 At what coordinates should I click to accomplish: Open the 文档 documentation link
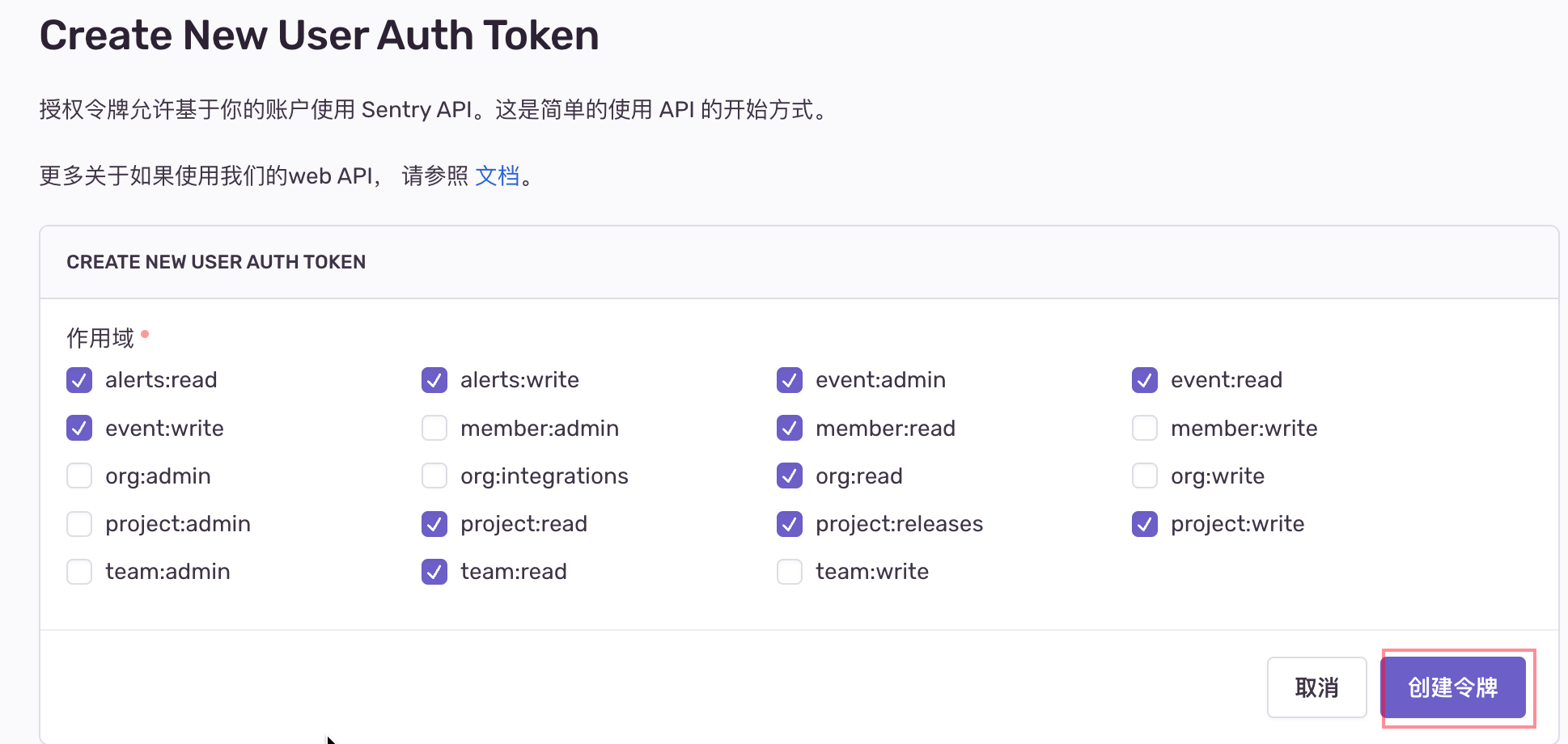click(498, 175)
